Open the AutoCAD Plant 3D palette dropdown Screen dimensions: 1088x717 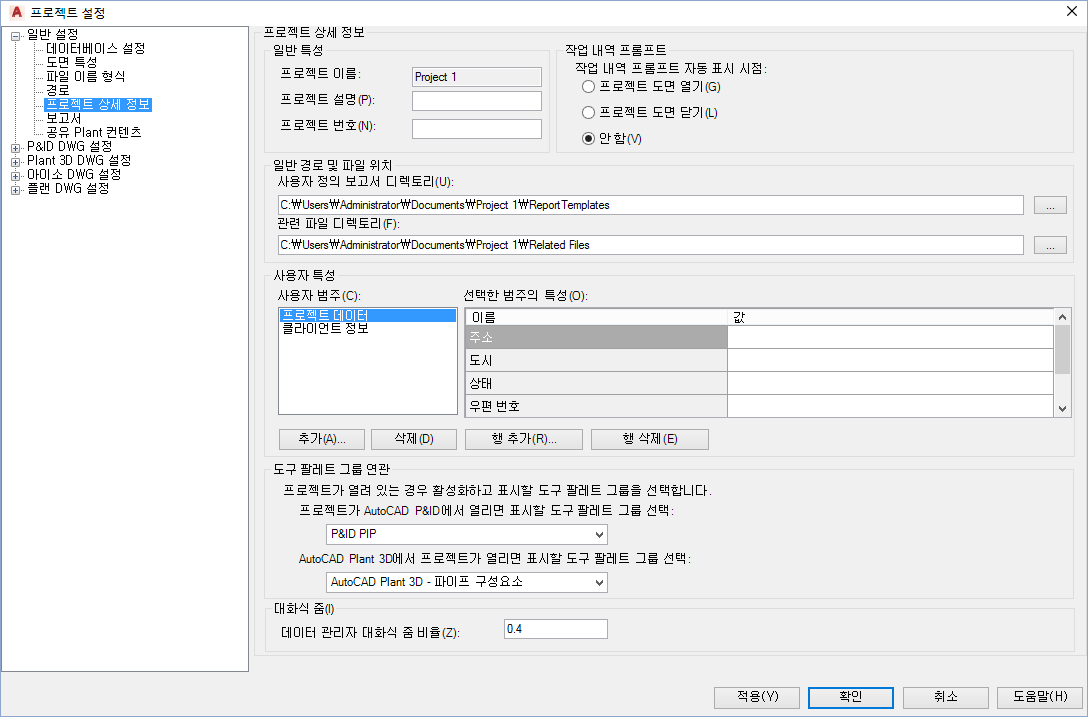tap(600, 582)
